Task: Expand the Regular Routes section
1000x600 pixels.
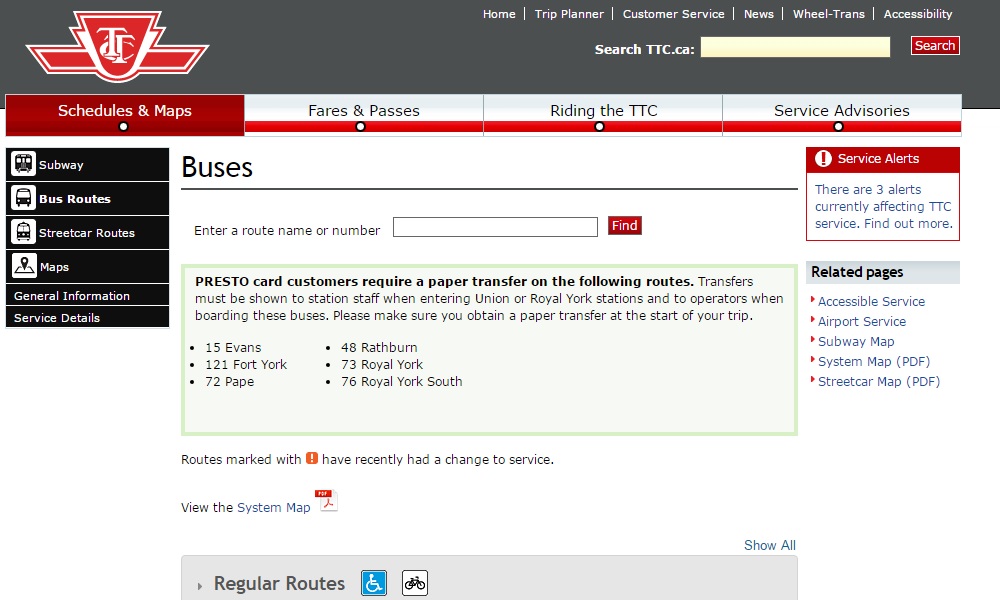Action: tap(278, 584)
